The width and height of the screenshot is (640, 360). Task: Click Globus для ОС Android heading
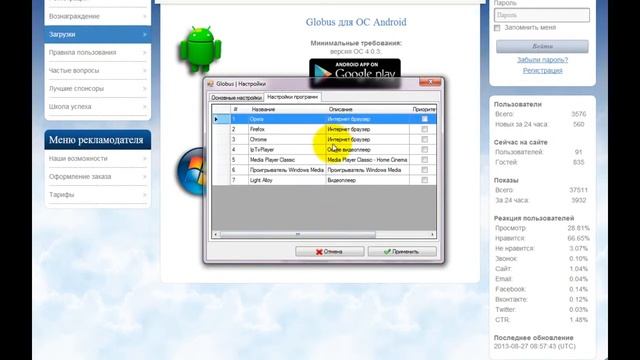[x=356, y=22]
